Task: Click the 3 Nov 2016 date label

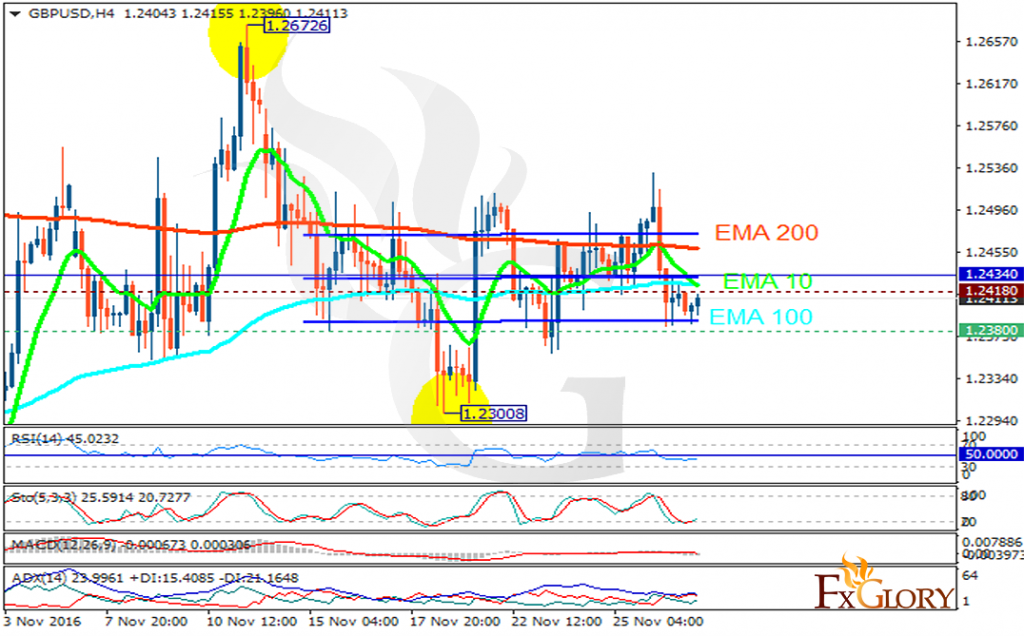Action: pos(42,621)
